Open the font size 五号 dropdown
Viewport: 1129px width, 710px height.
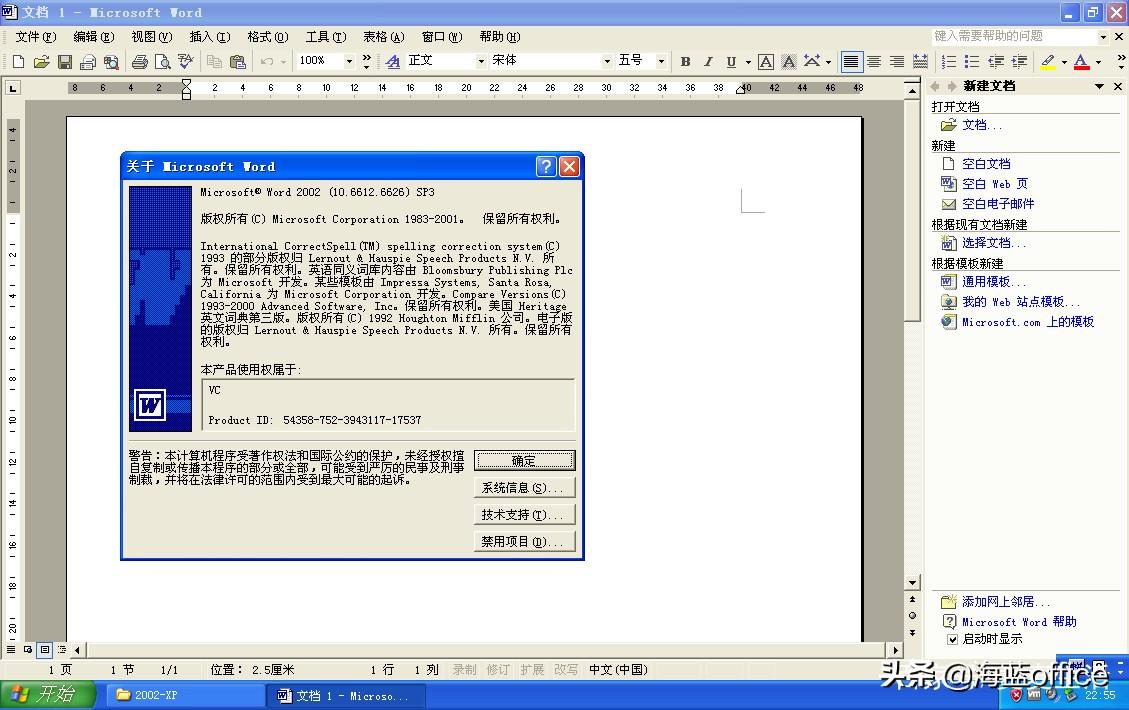click(x=661, y=61)
